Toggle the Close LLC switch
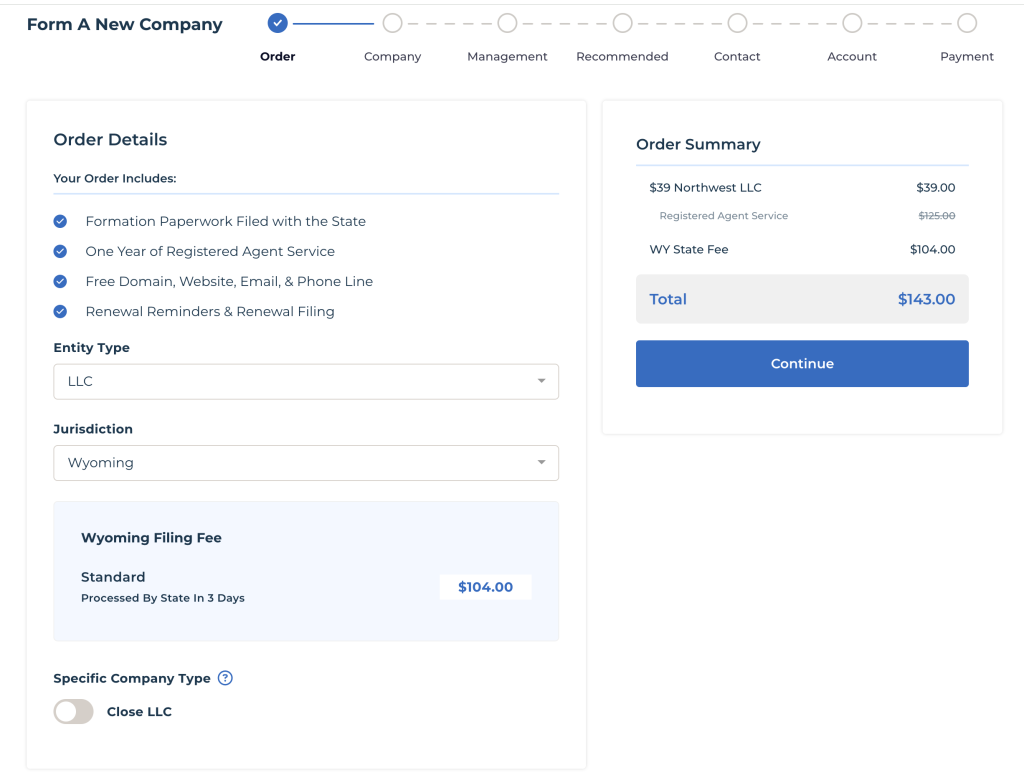This screenshot has width=1024, height=780. 73,711
